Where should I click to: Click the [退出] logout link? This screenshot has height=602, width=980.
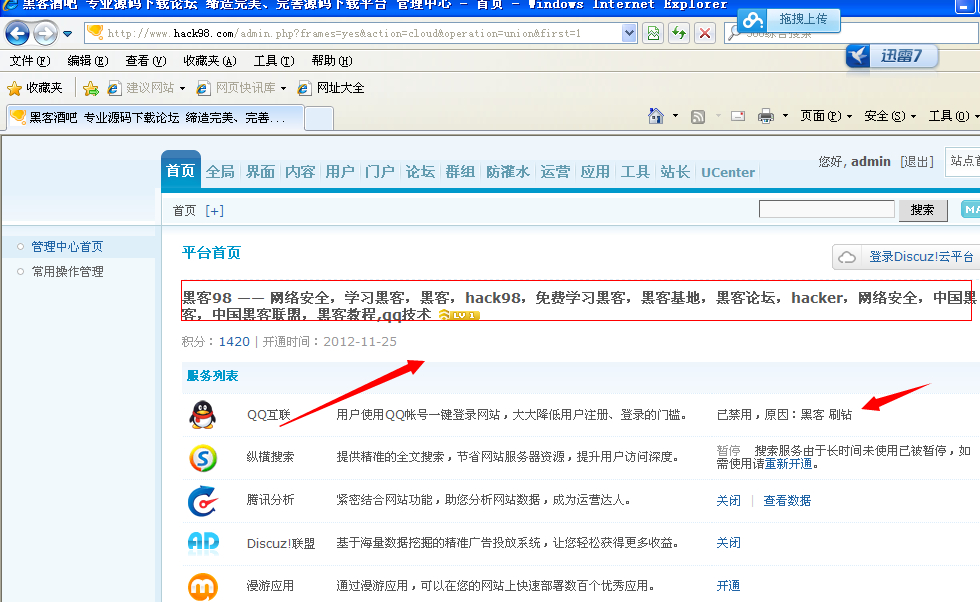tap(917, 162)
